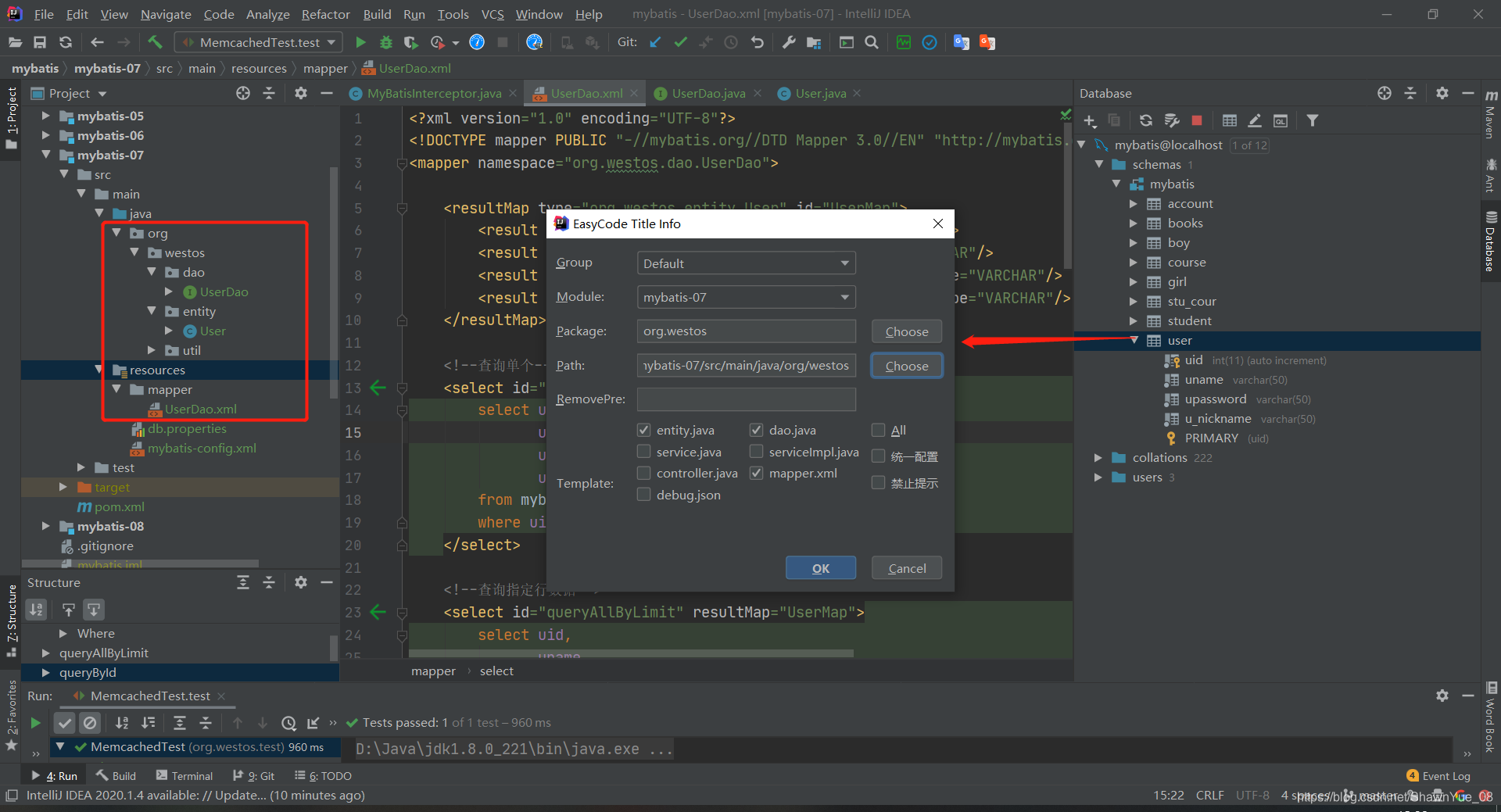The image size is (1501, 812).
Task: Show Git history clock icon
Action: [x=731, y=42]
